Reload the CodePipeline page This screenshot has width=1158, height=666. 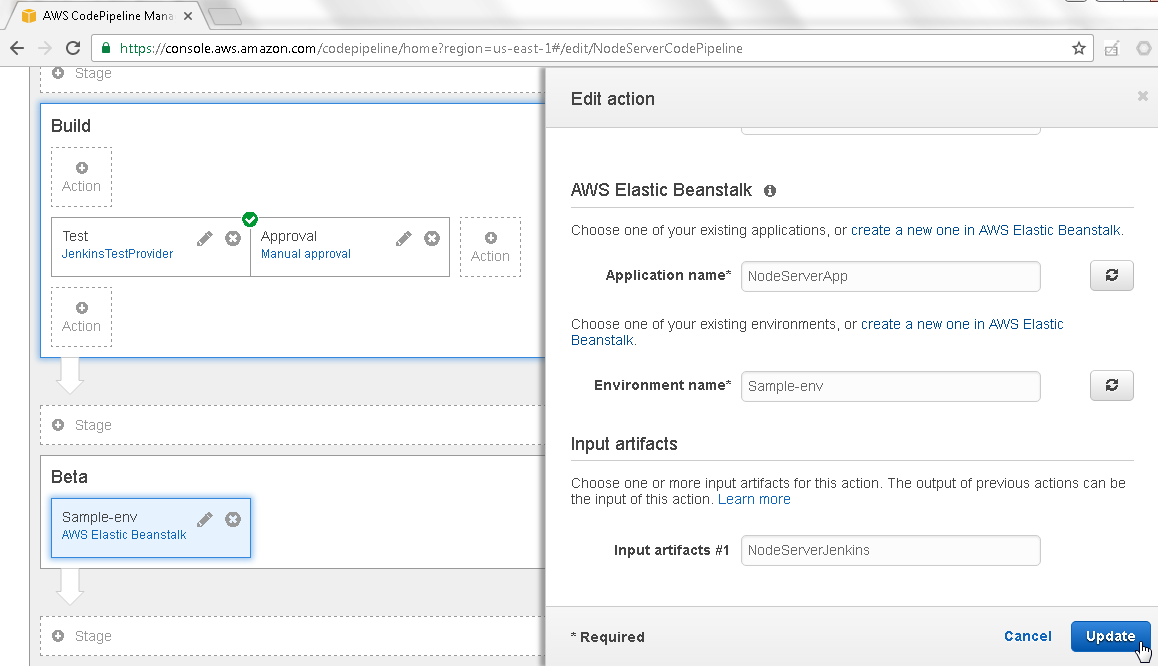[72, 48]
